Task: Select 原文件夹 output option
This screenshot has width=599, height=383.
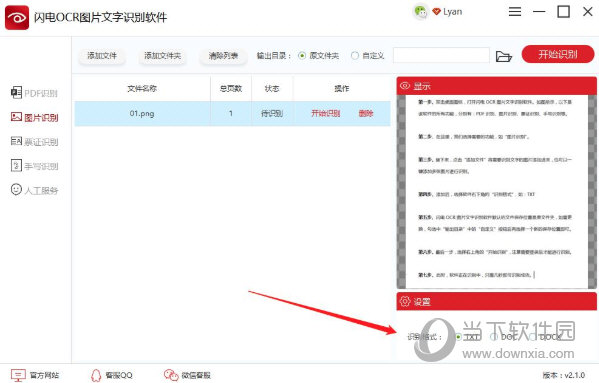Action: (302, 56)
